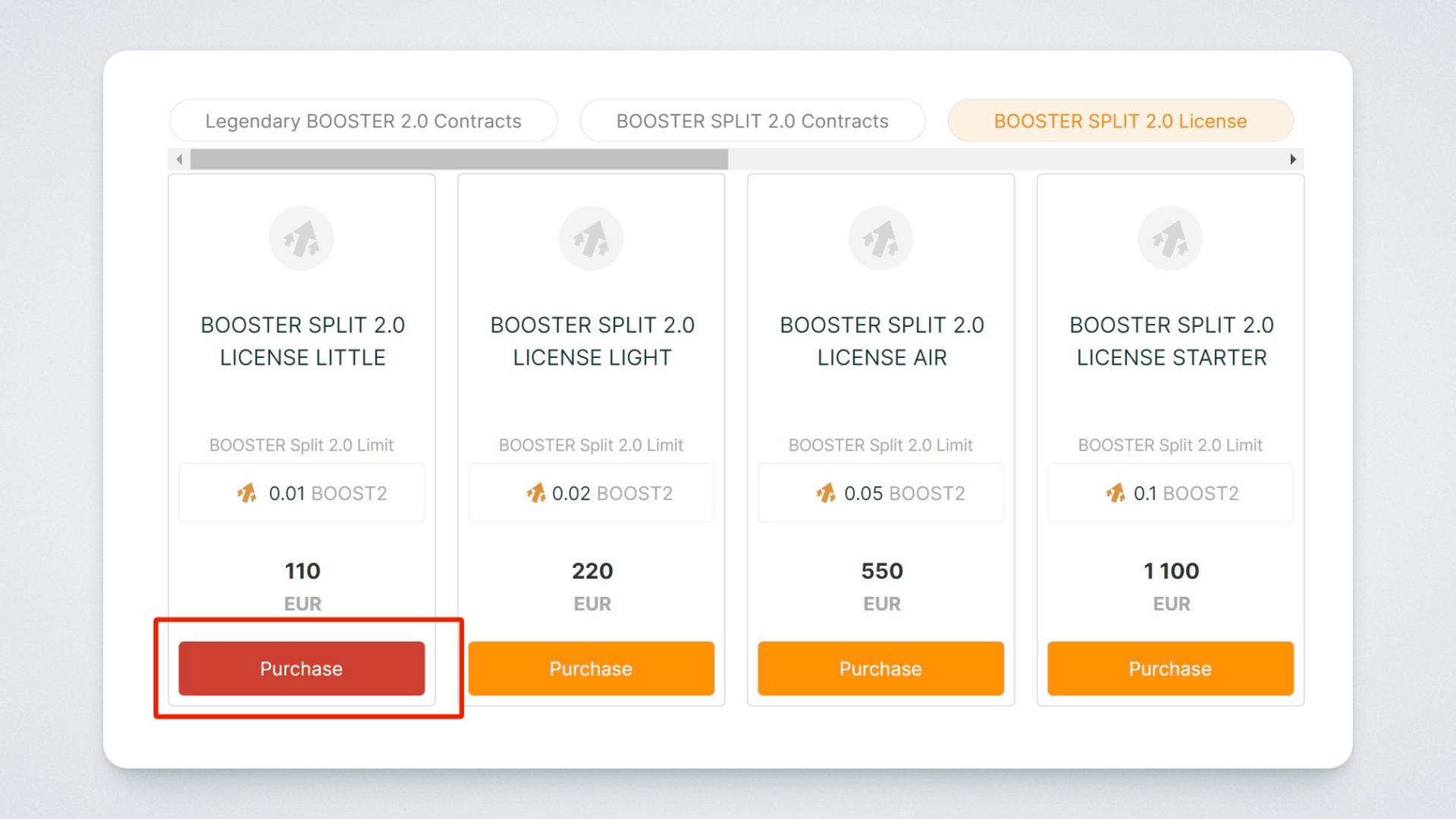Viewport: 1456px width, 819px height.
Task: Click the BOOSTER SPLIT 2.0 LICENSE STARTER title
Action: 1171,341
